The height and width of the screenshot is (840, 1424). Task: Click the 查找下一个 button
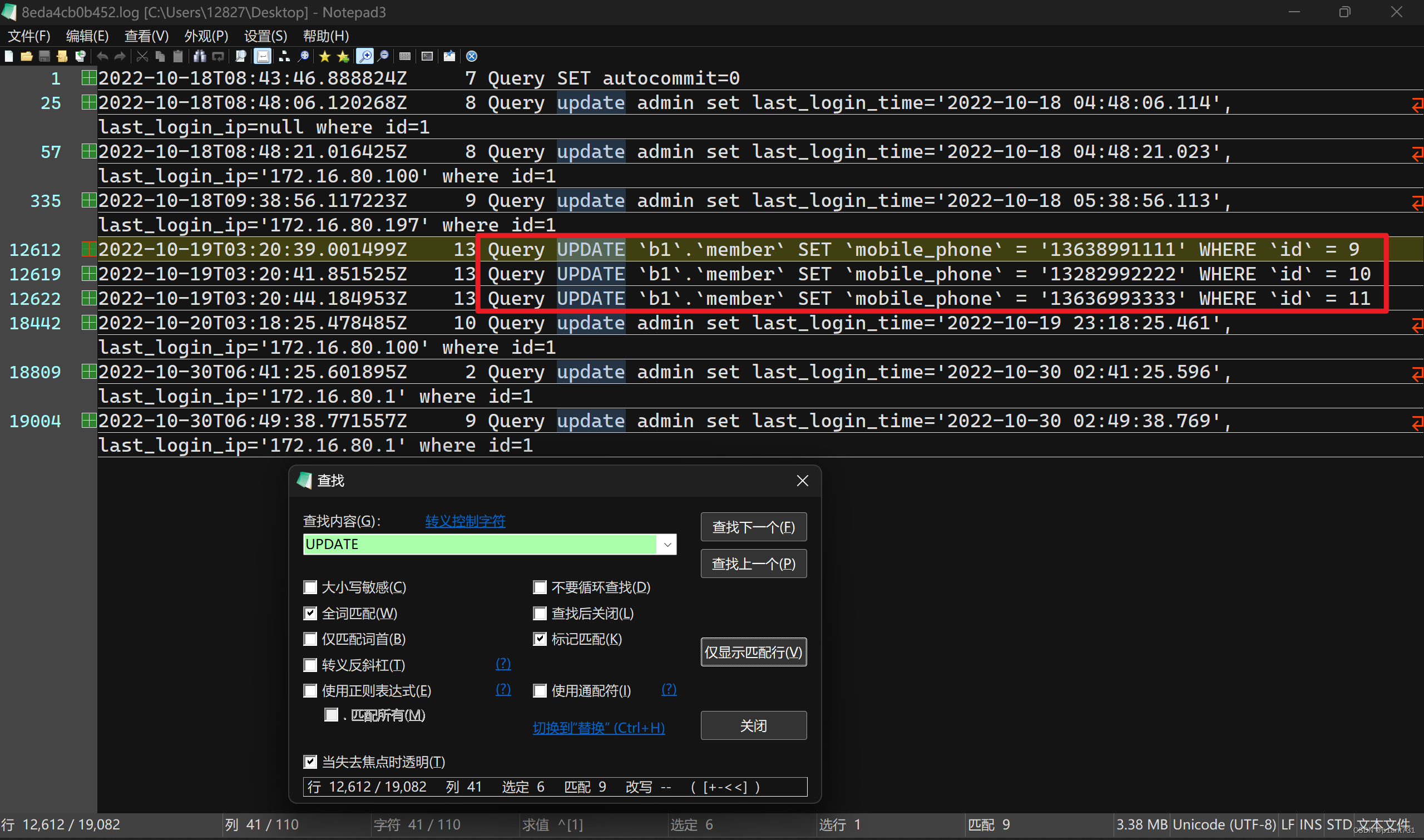(753, 527)
